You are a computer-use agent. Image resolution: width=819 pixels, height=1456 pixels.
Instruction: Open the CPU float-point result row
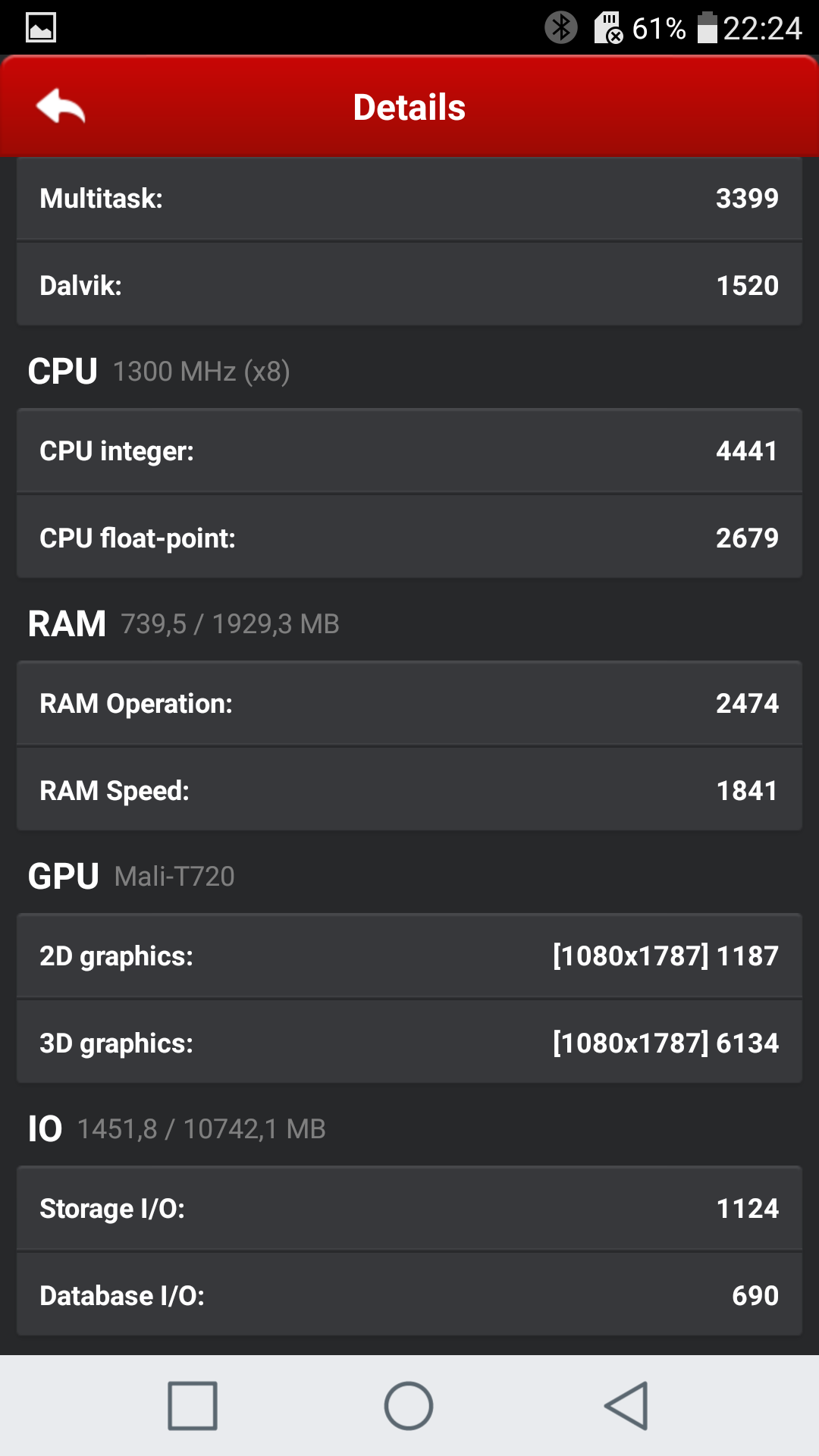[x=409, y=538]
